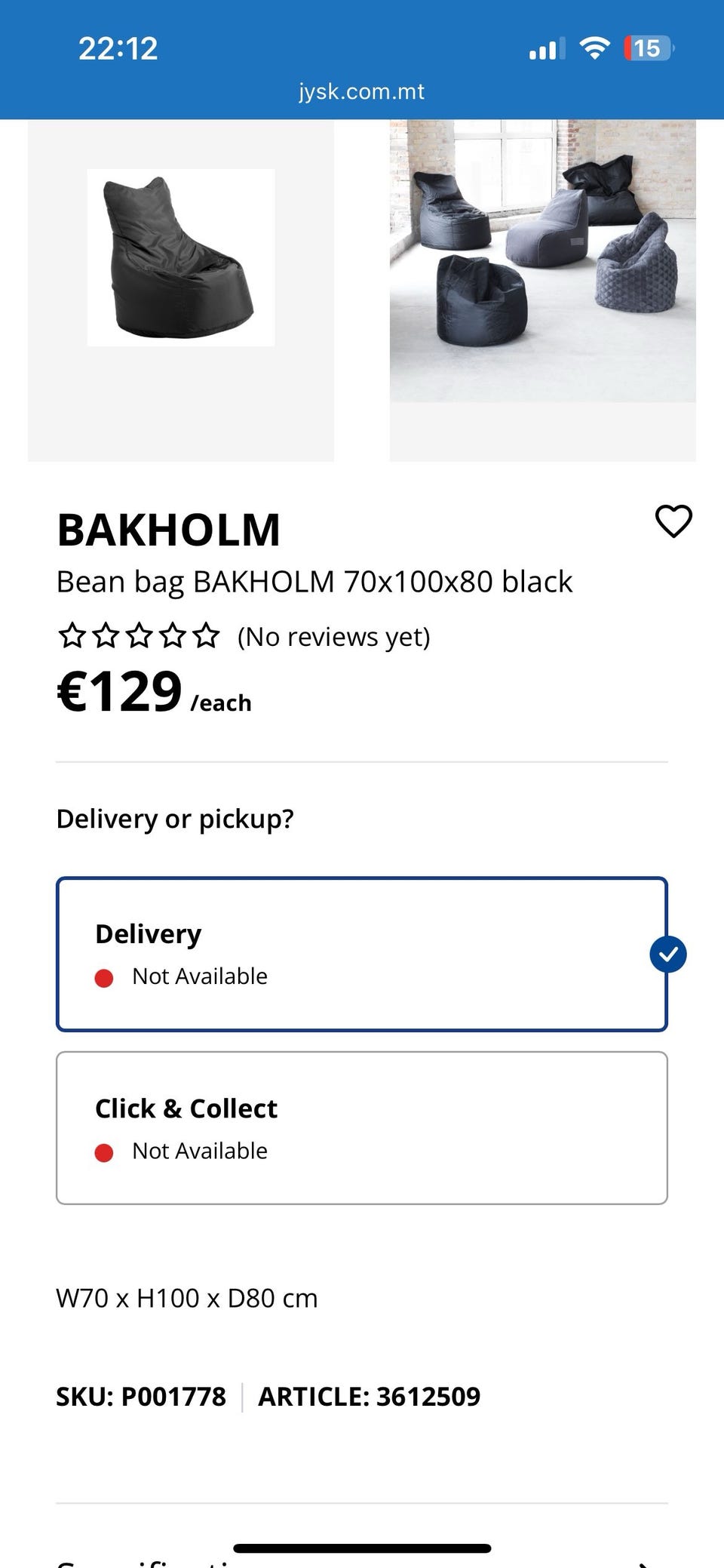Open the single black bean bag photo
Image resolution: width=724 pixels, height=1568 pixels.
tap(181, 258)
